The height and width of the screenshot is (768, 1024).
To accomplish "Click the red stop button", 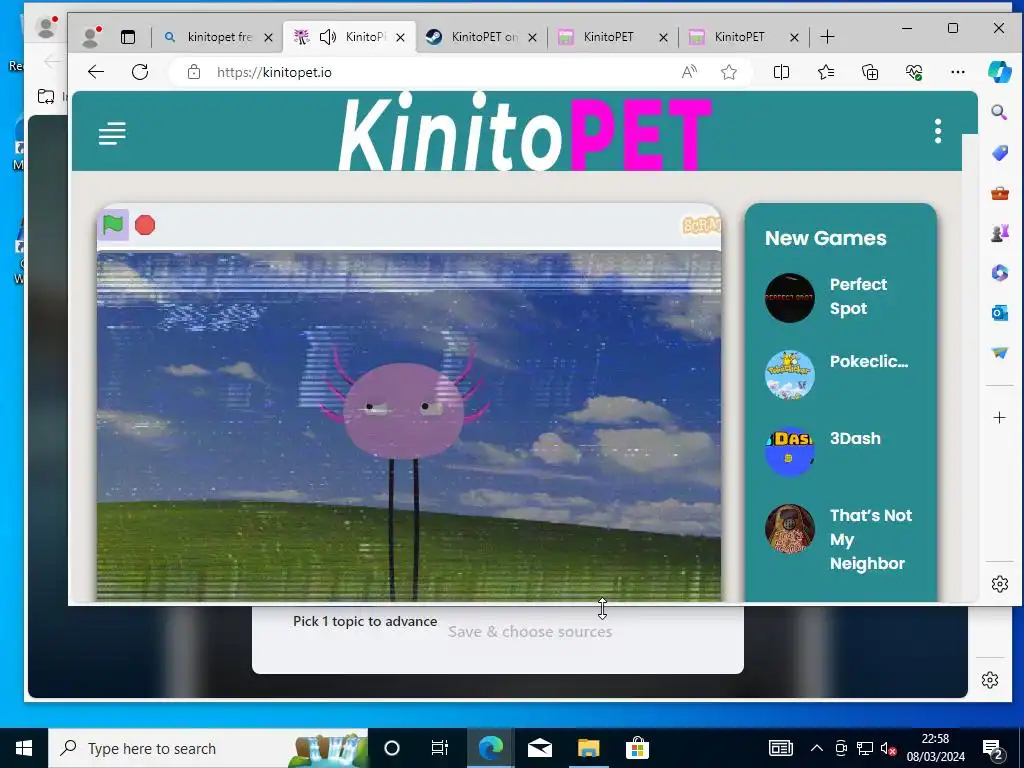I will tap(145, 225).
